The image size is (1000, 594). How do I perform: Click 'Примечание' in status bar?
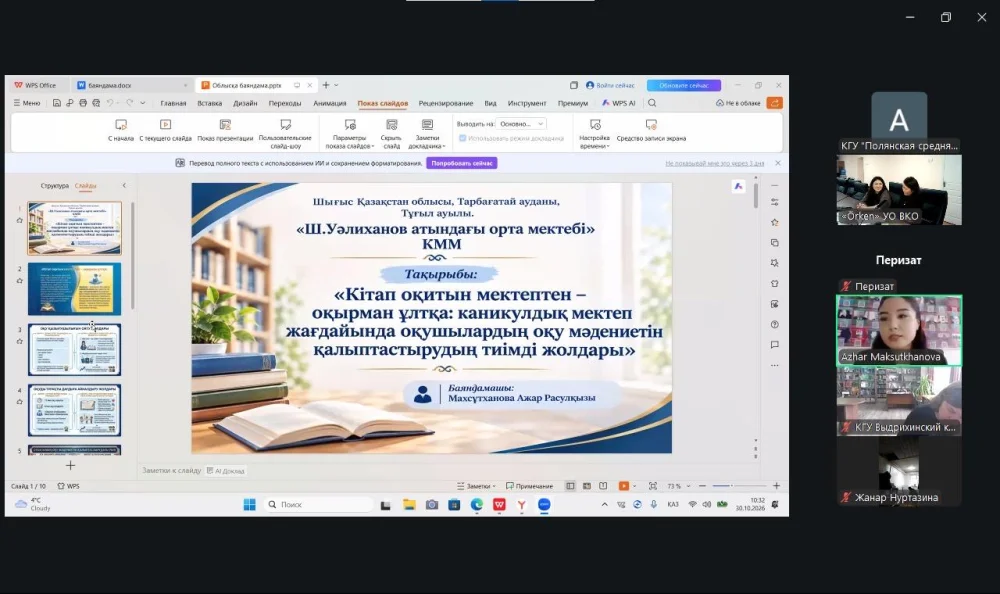tap(529, 486)
